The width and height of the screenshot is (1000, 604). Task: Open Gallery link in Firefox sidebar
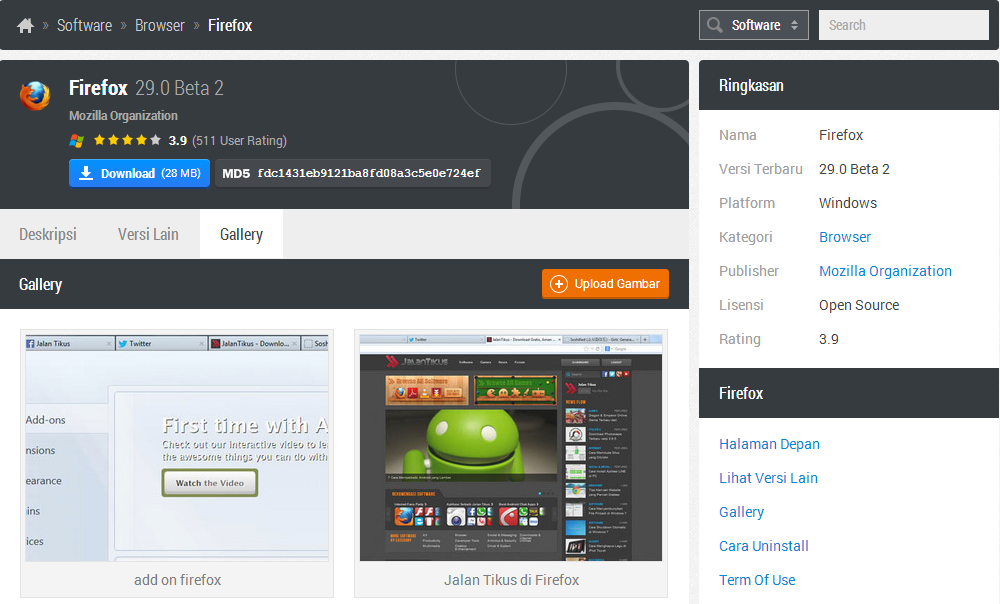[x=741, y=512]
